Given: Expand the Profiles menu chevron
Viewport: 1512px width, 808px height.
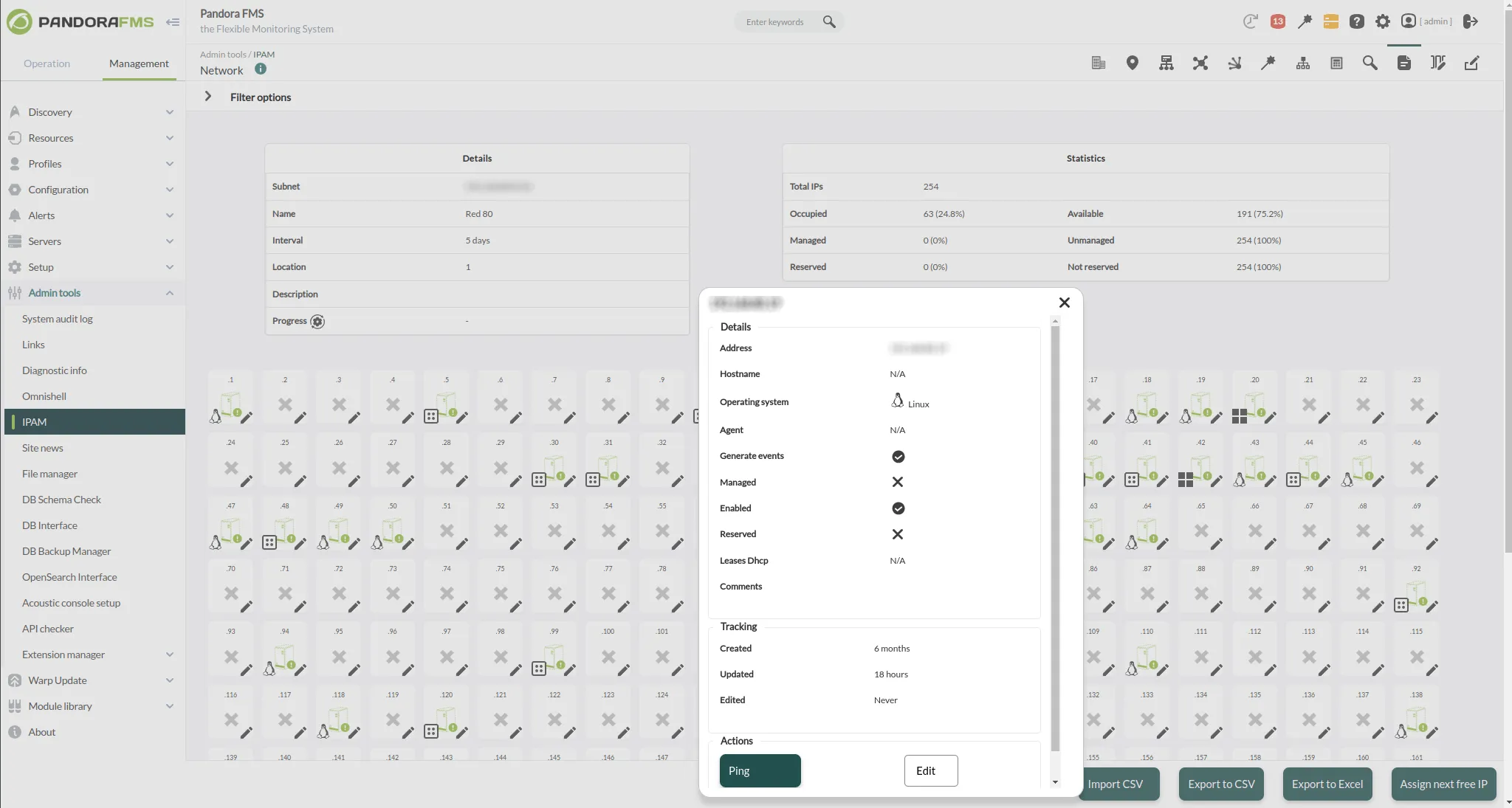Looking at the screenshot, I should click(170, 164).
